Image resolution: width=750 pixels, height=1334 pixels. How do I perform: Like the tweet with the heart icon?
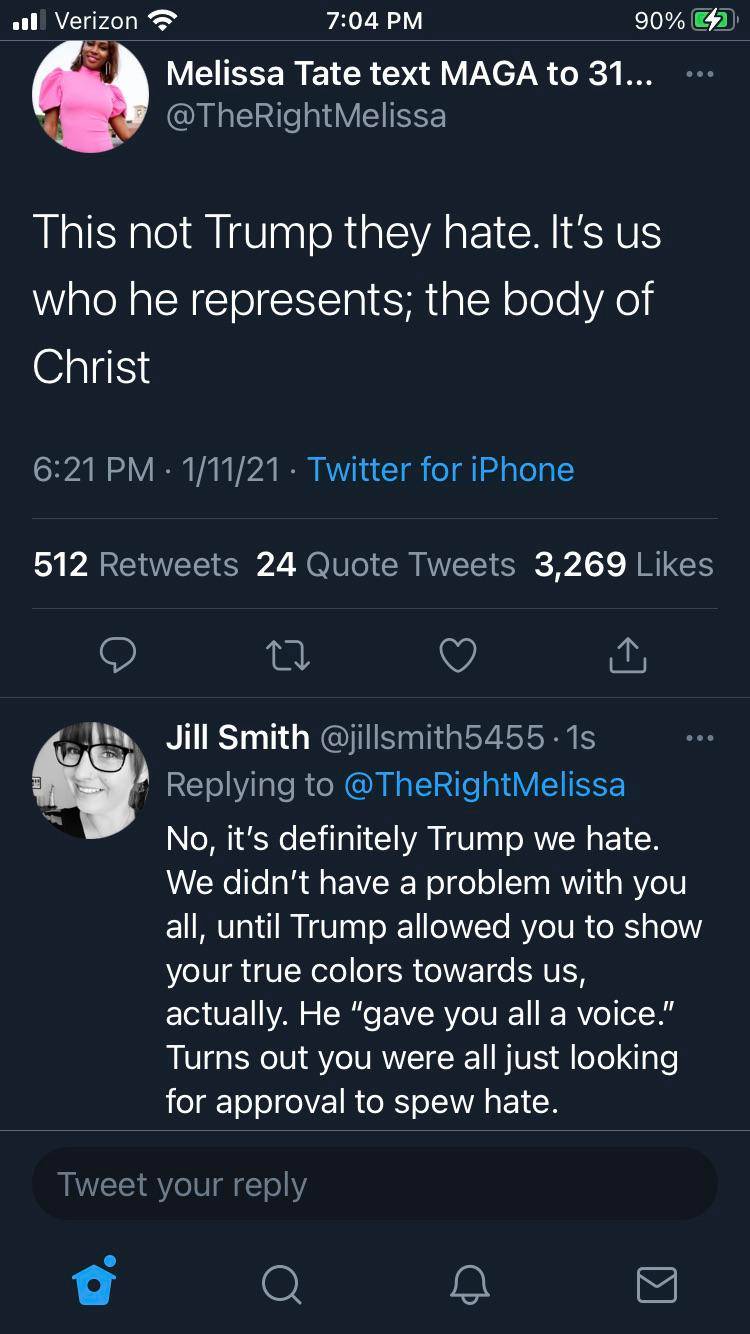click(x=458, y=655)
